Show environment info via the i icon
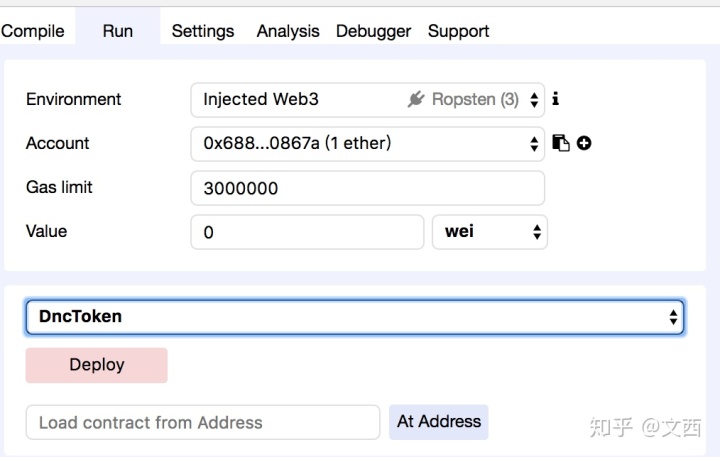Screen dimensions: 720x457 [x=555, y=98]
